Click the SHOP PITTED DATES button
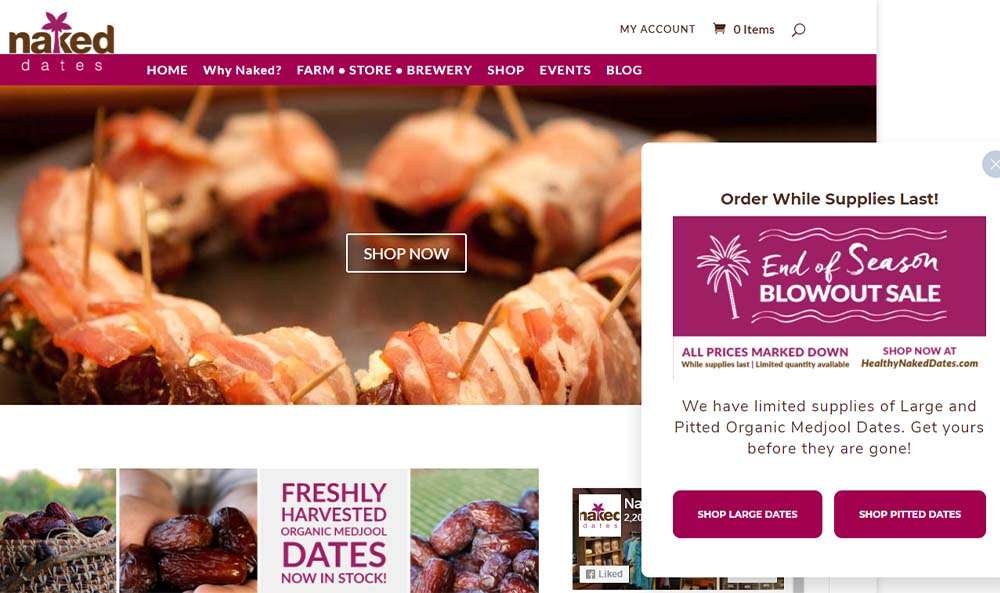 (x=909, y=514)
